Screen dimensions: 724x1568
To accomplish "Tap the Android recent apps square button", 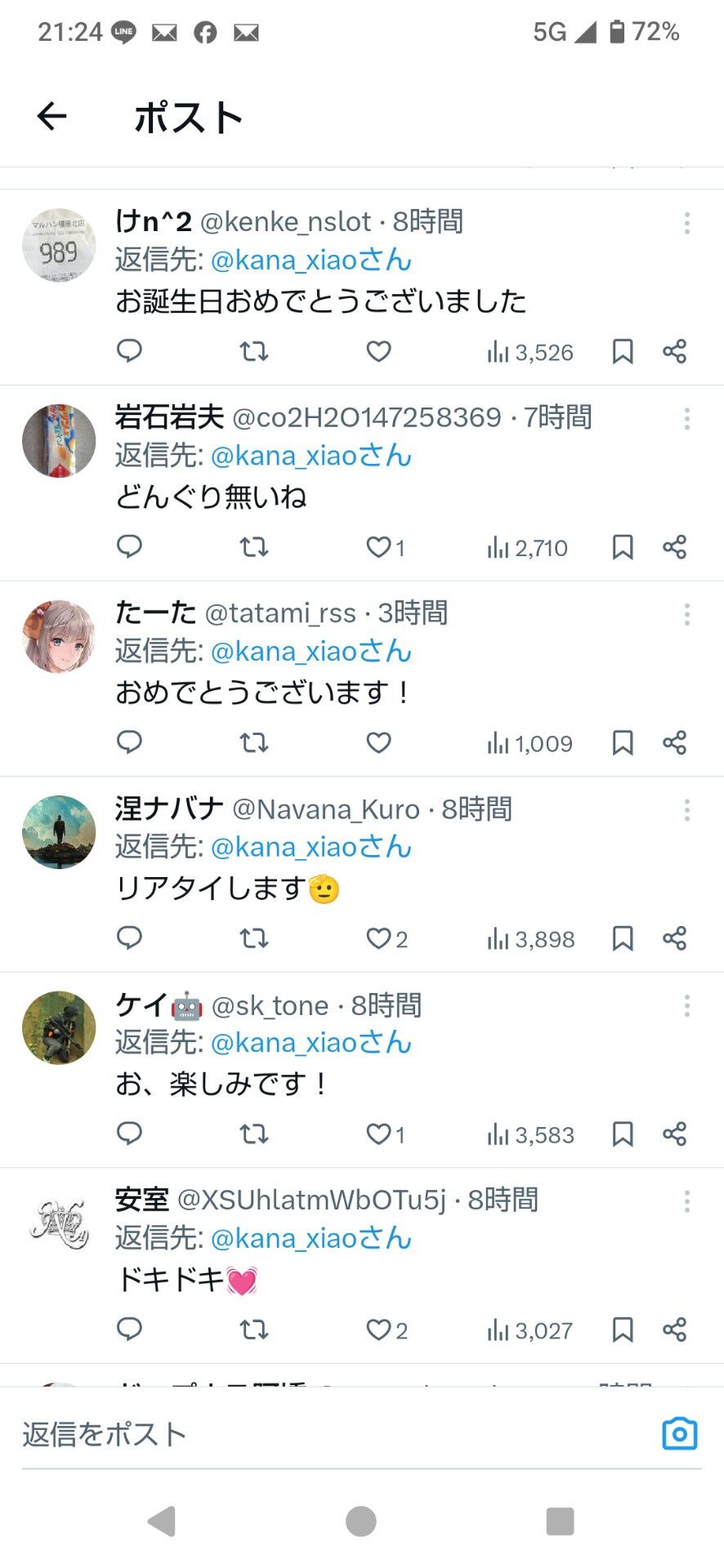I will click(560, 1521).
